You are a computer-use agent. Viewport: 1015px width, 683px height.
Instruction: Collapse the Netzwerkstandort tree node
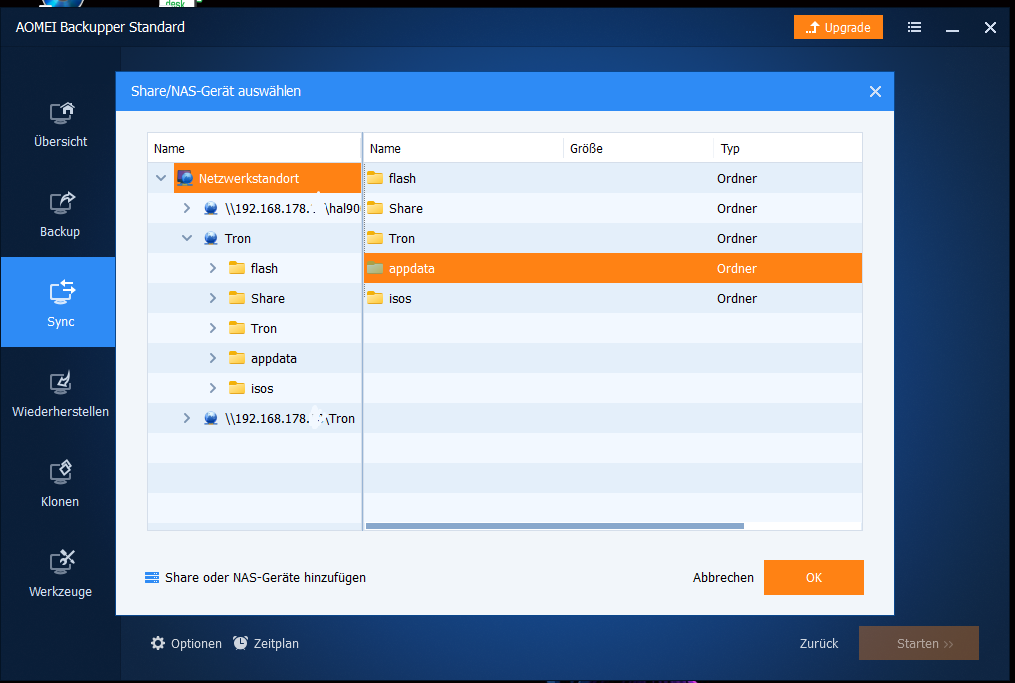[x=161, y=178]
